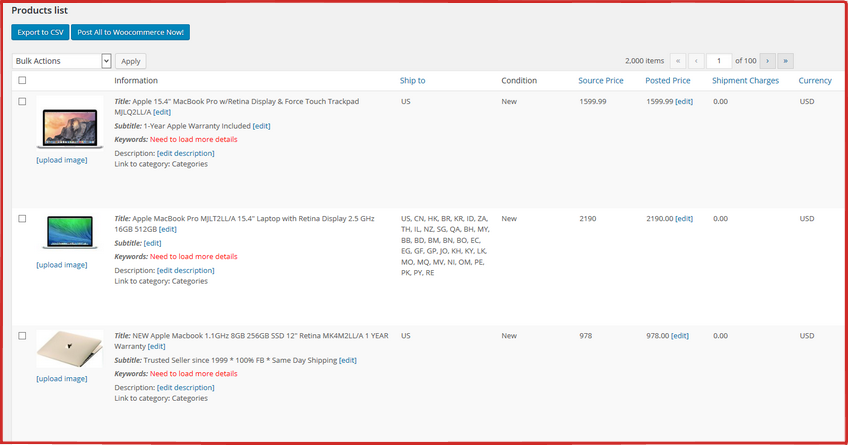Edit title of MJLQ2LL/A MacBook Pro

tap(162, 112)
